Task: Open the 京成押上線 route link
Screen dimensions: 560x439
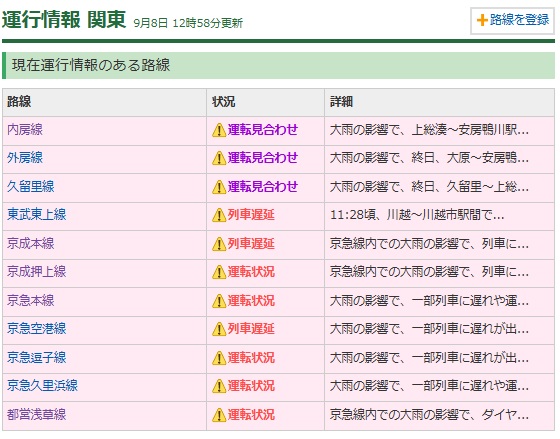Action: (37, 272)
